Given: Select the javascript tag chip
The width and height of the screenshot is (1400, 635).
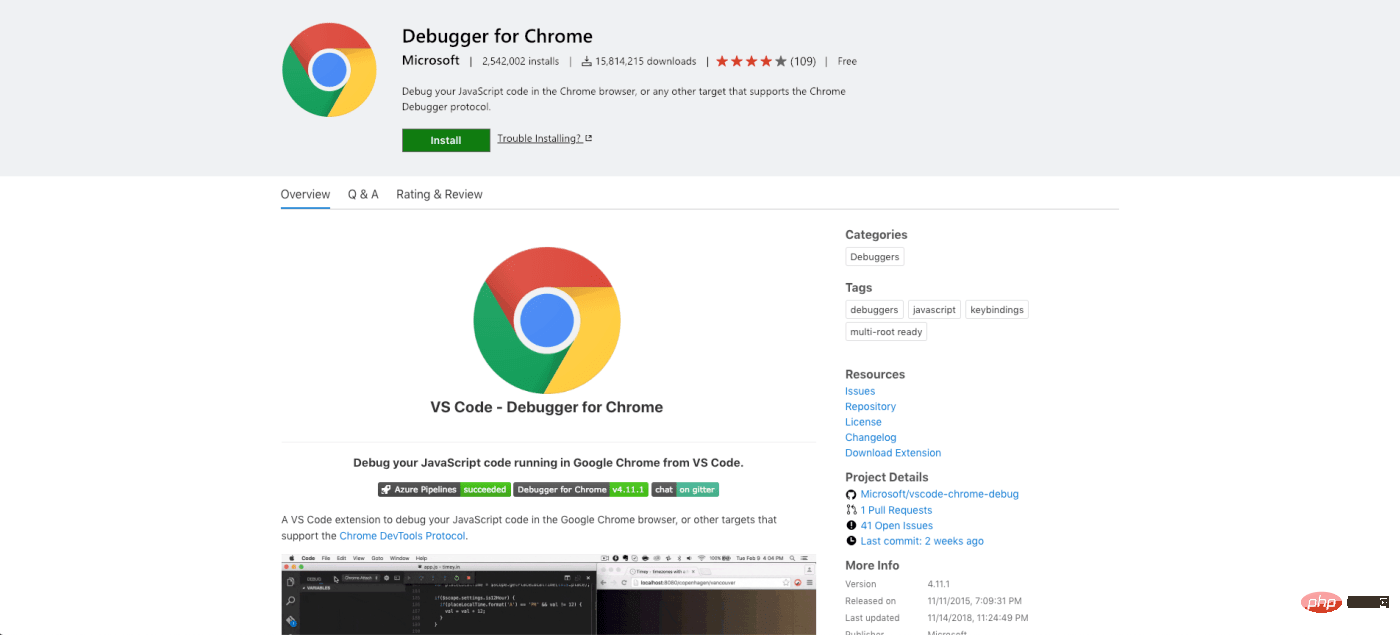Looking at the screenshot, I should 934,309.
